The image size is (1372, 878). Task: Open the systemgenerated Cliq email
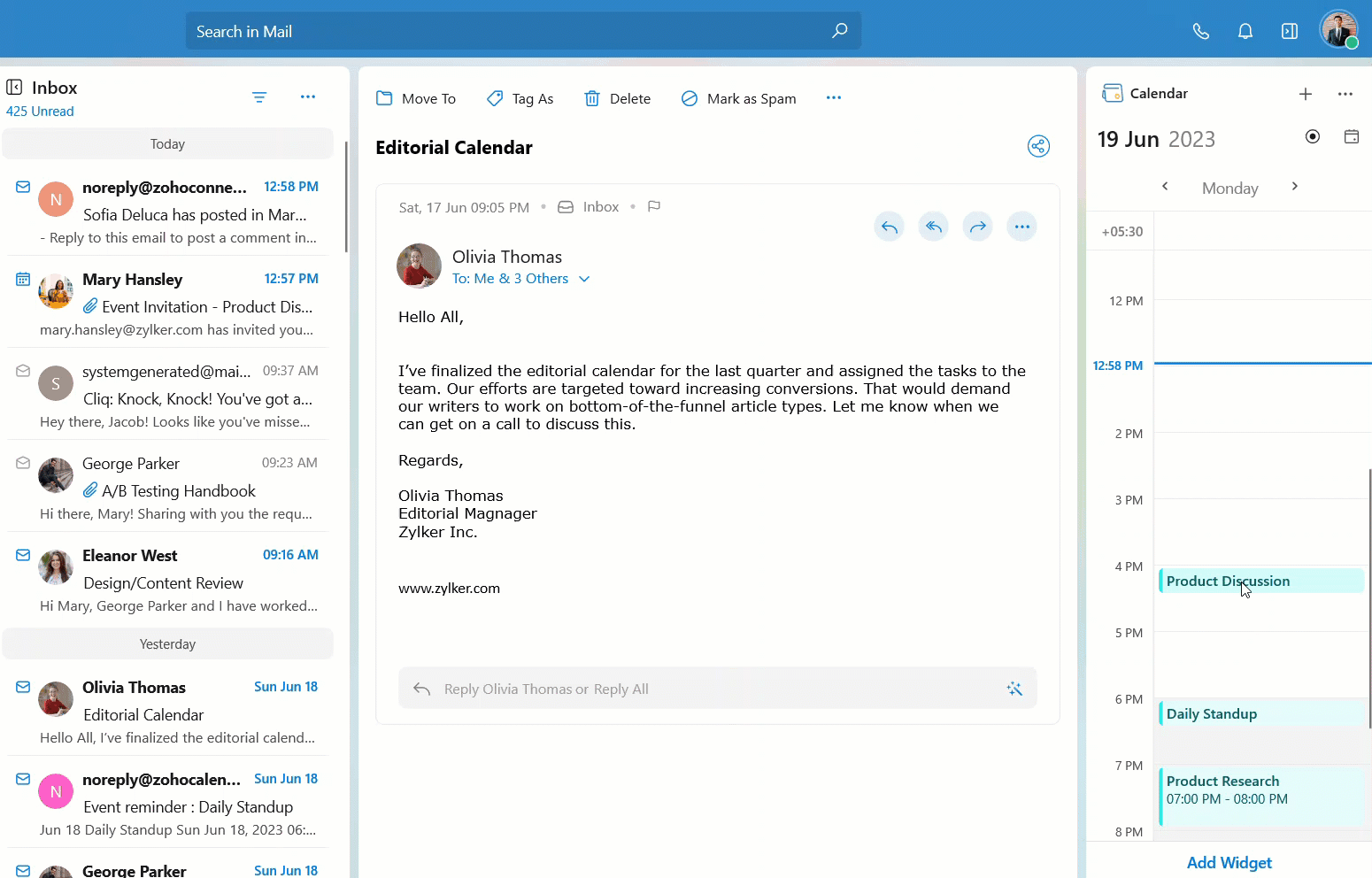168,397
